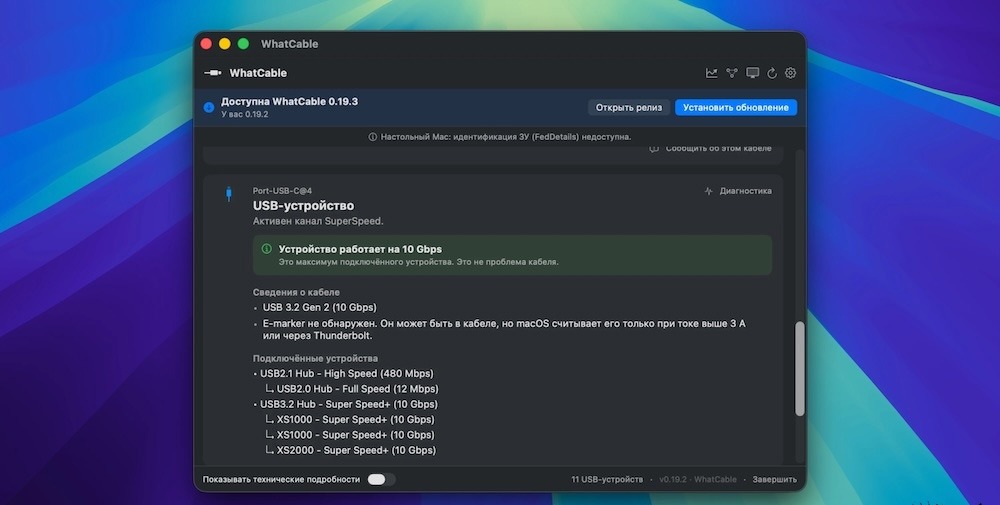Select the USB3.2 Hub - Super Speed+ row
The height and width of the screenshot is (505, 1000).
pyautogui.click(x=348, y=404)
